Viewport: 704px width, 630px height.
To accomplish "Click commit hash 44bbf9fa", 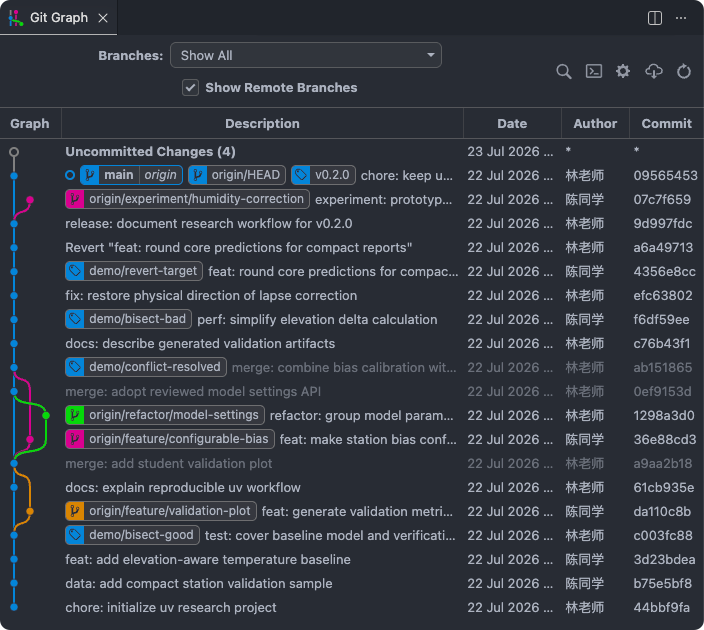I will [x=661, y=608].
